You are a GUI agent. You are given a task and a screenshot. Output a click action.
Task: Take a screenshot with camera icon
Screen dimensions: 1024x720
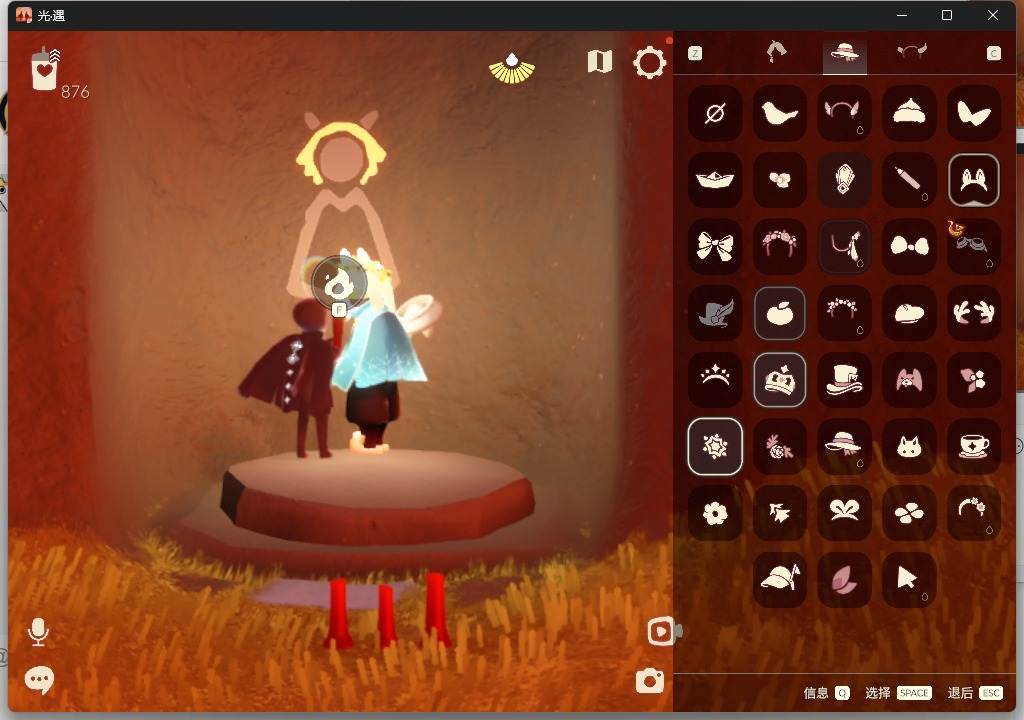click(650, 681)
